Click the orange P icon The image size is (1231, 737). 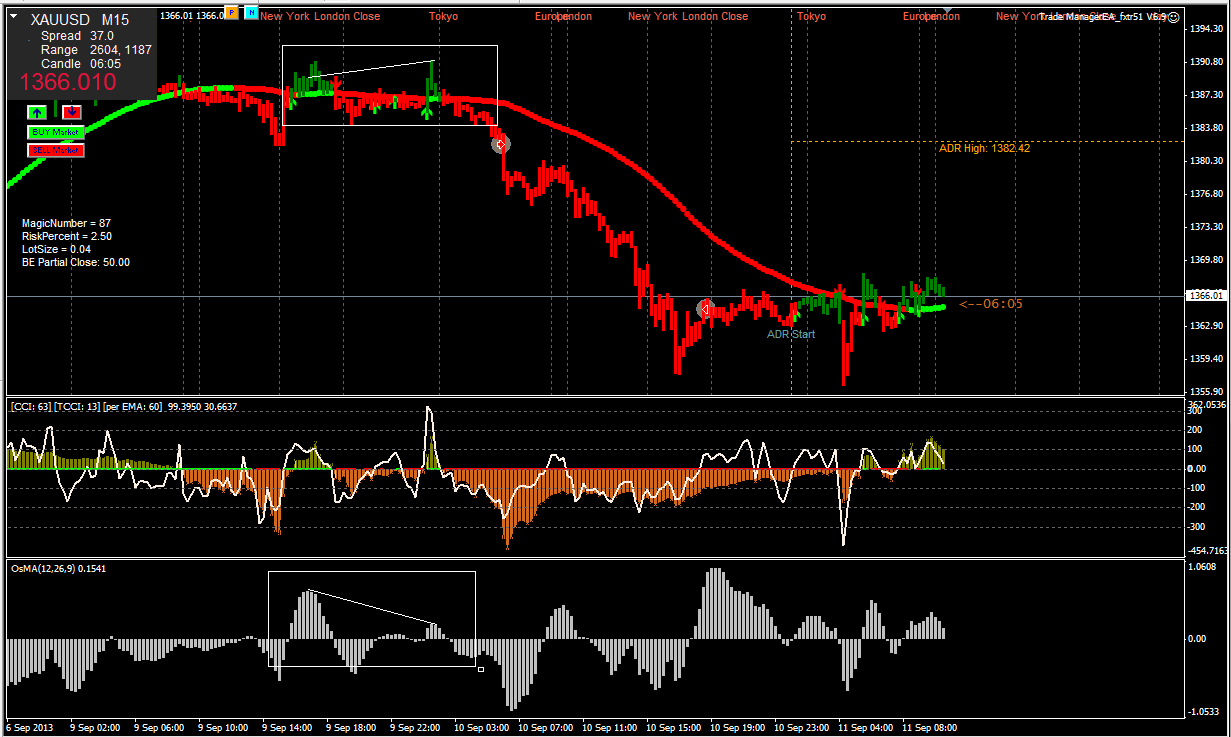232,13
